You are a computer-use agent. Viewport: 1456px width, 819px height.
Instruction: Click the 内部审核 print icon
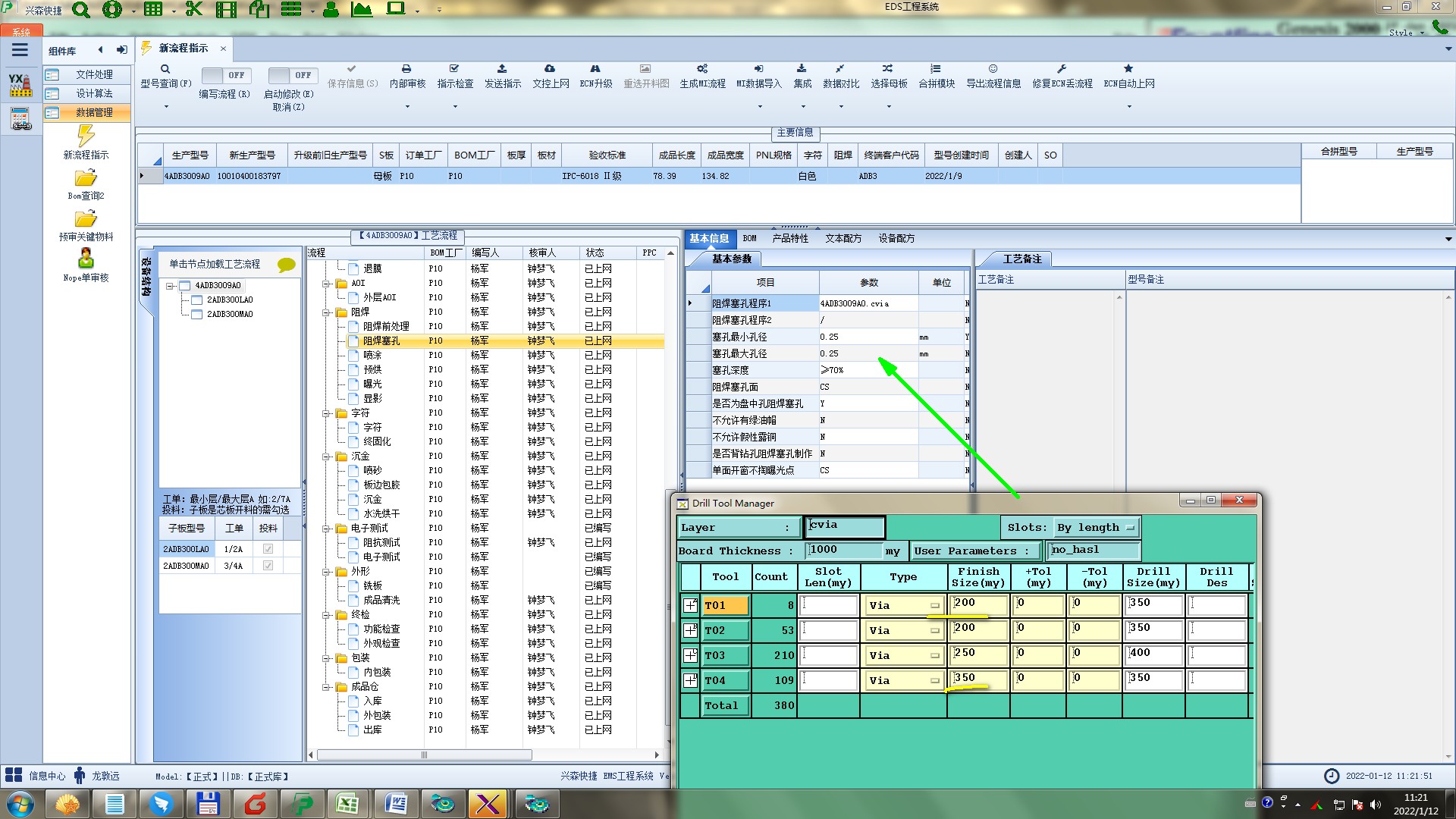coord(406,69)
